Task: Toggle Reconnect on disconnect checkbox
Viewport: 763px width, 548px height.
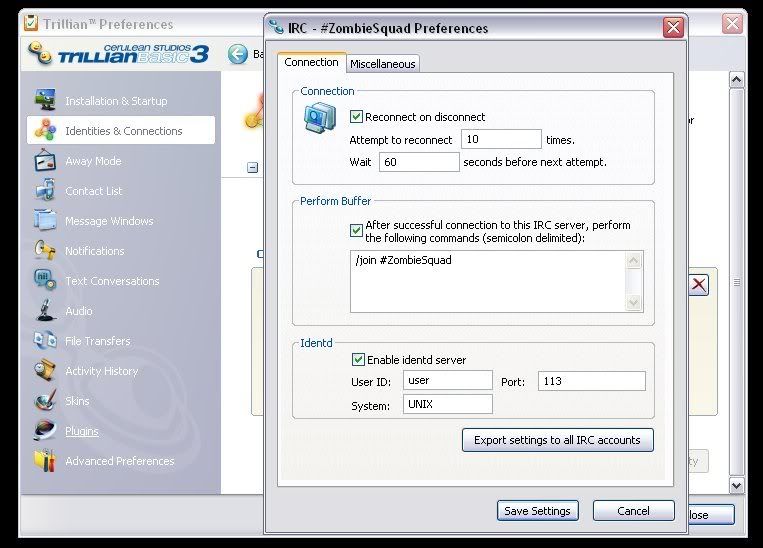Action: click(x=356, y=117)
